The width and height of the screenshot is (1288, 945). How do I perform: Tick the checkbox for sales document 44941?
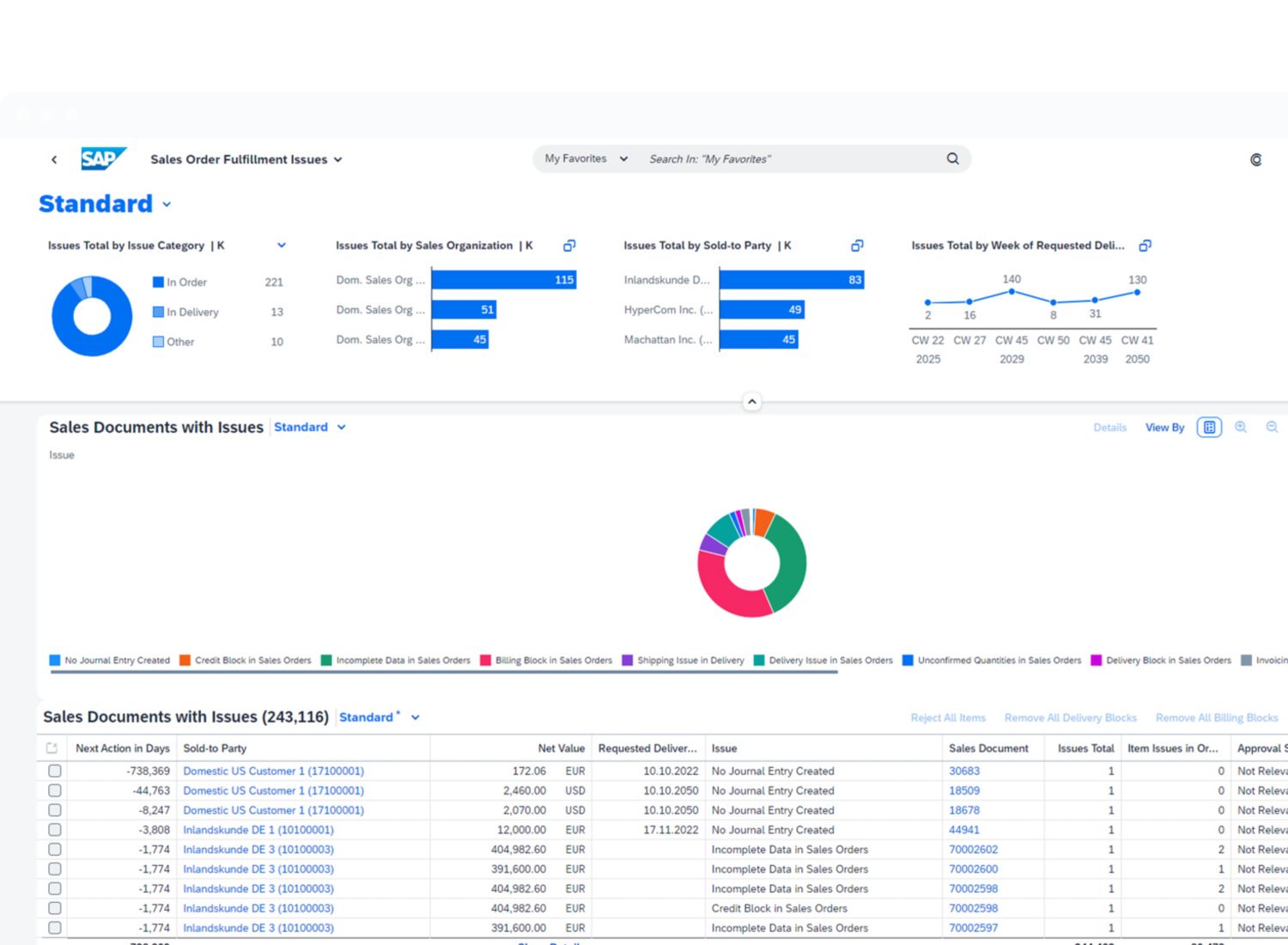[55, 830]
